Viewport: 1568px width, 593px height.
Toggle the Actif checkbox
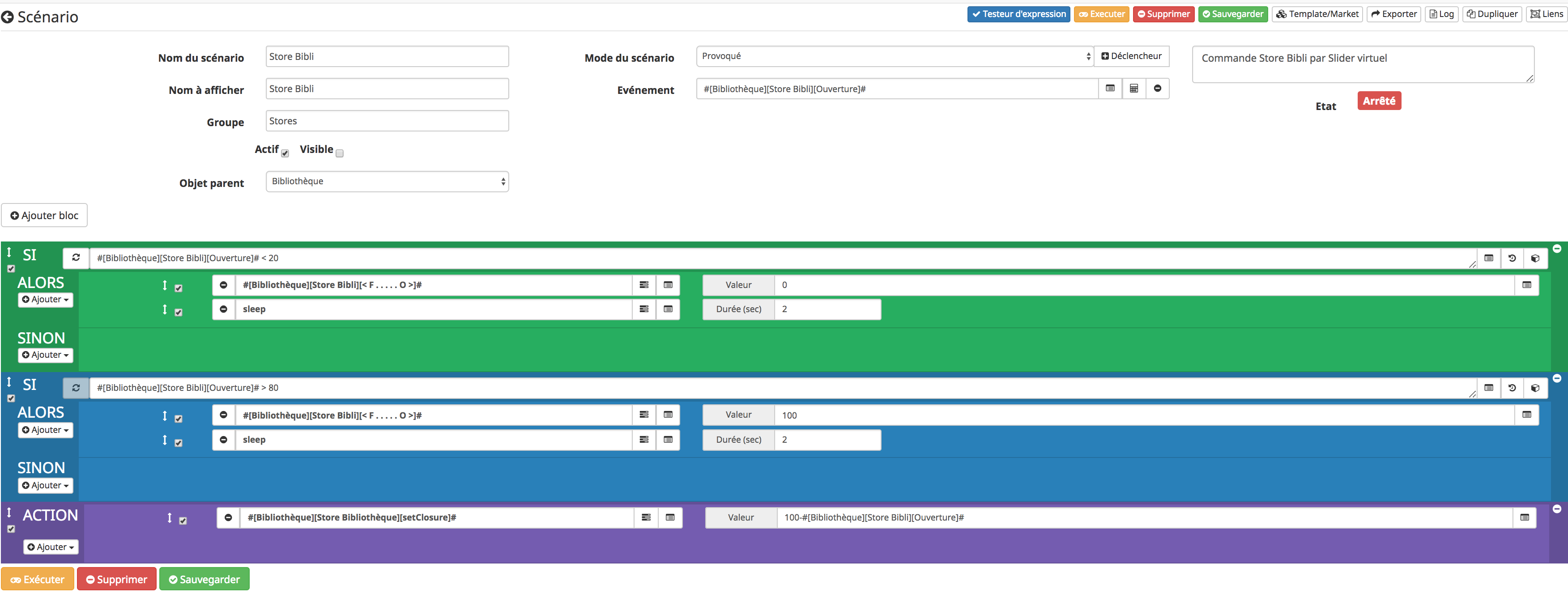pos(285,153)
